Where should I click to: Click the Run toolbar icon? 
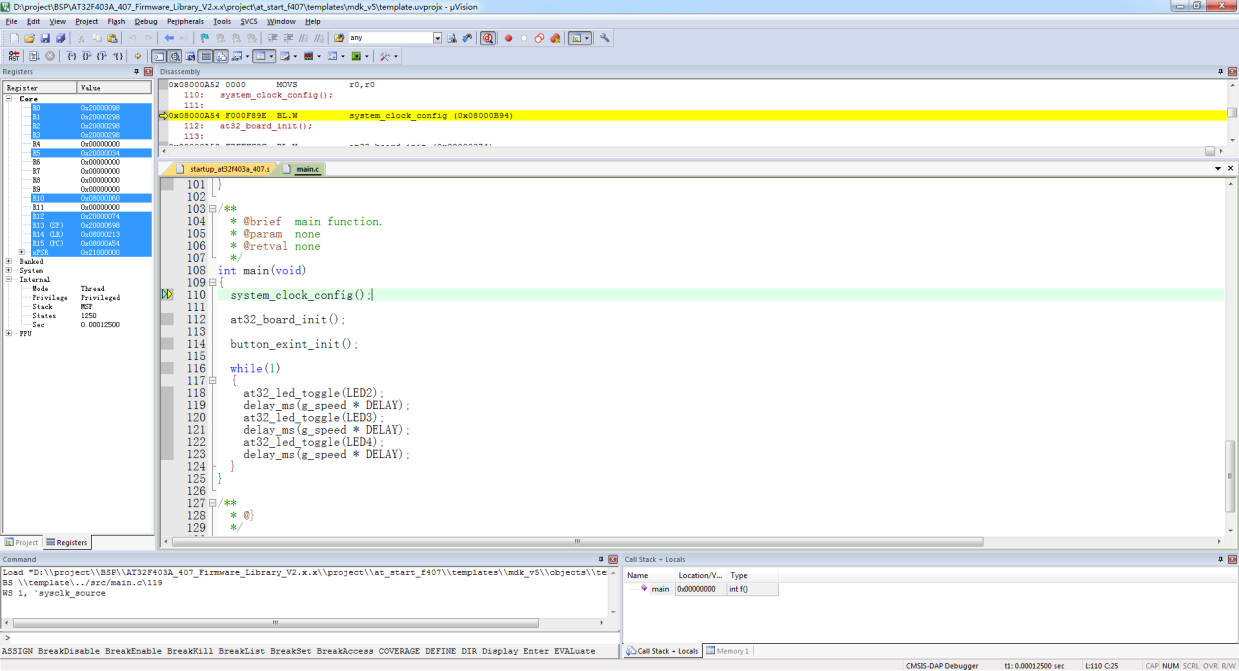pyautogui.click(x=33, y=56)
